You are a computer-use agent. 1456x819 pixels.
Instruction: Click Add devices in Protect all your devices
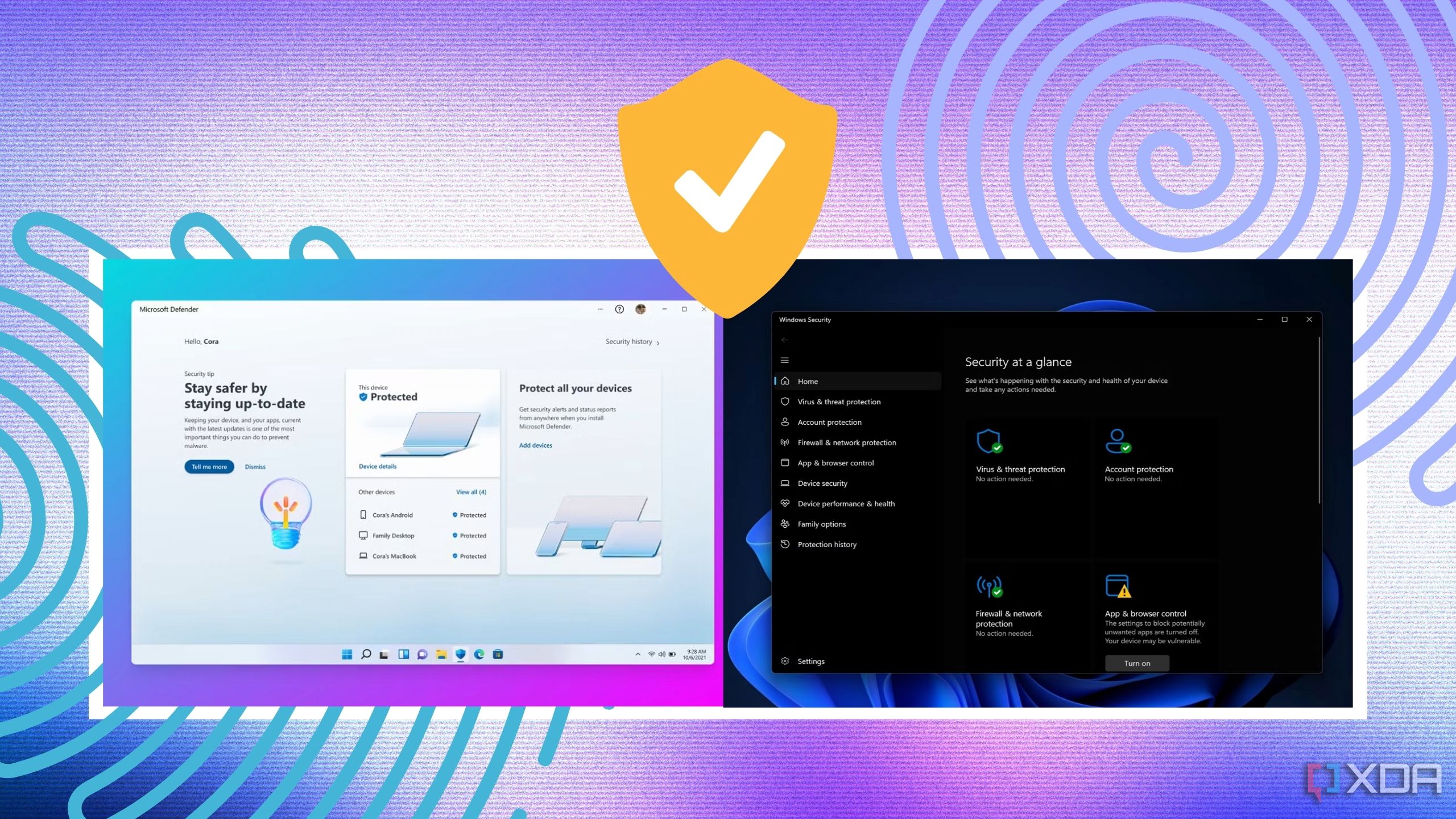click(x=536, y=445)
